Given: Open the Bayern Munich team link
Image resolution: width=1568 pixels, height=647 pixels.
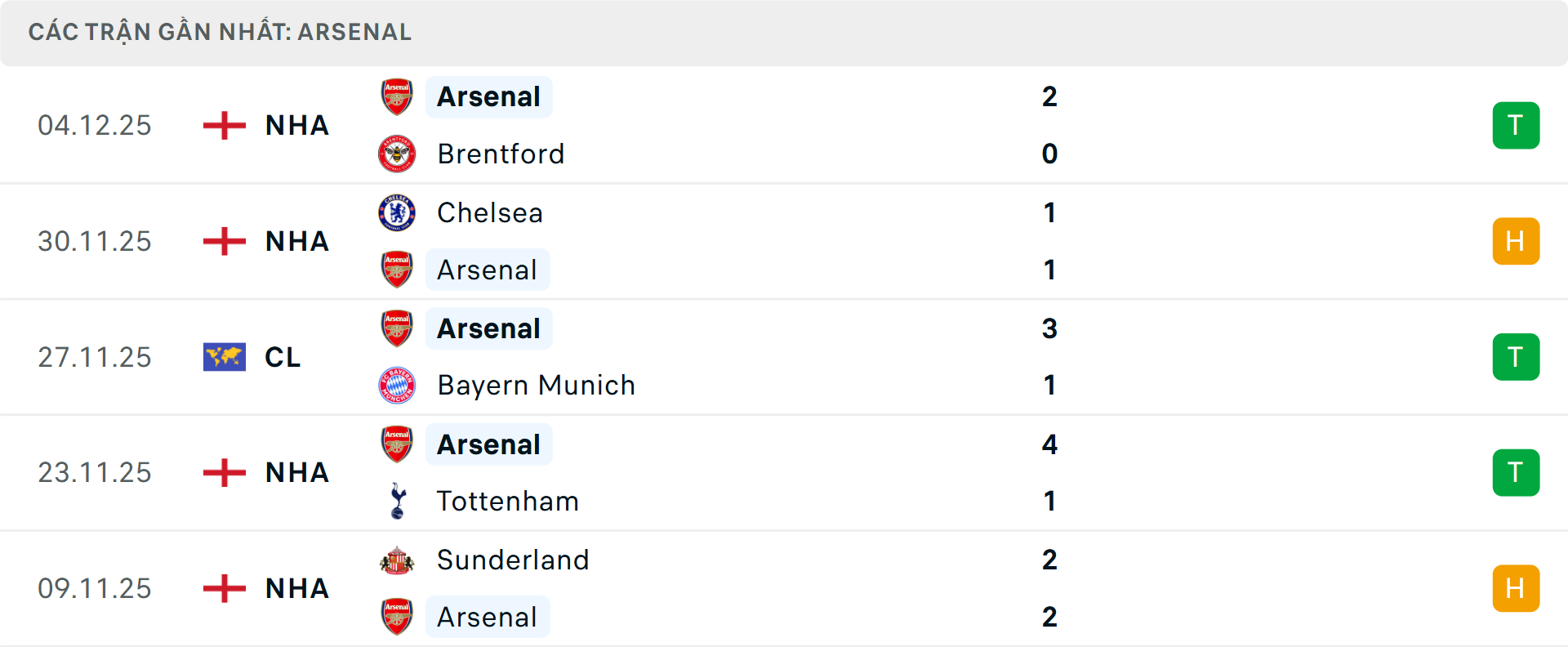Looking at the screenshot, I should [x=536, y=385].
